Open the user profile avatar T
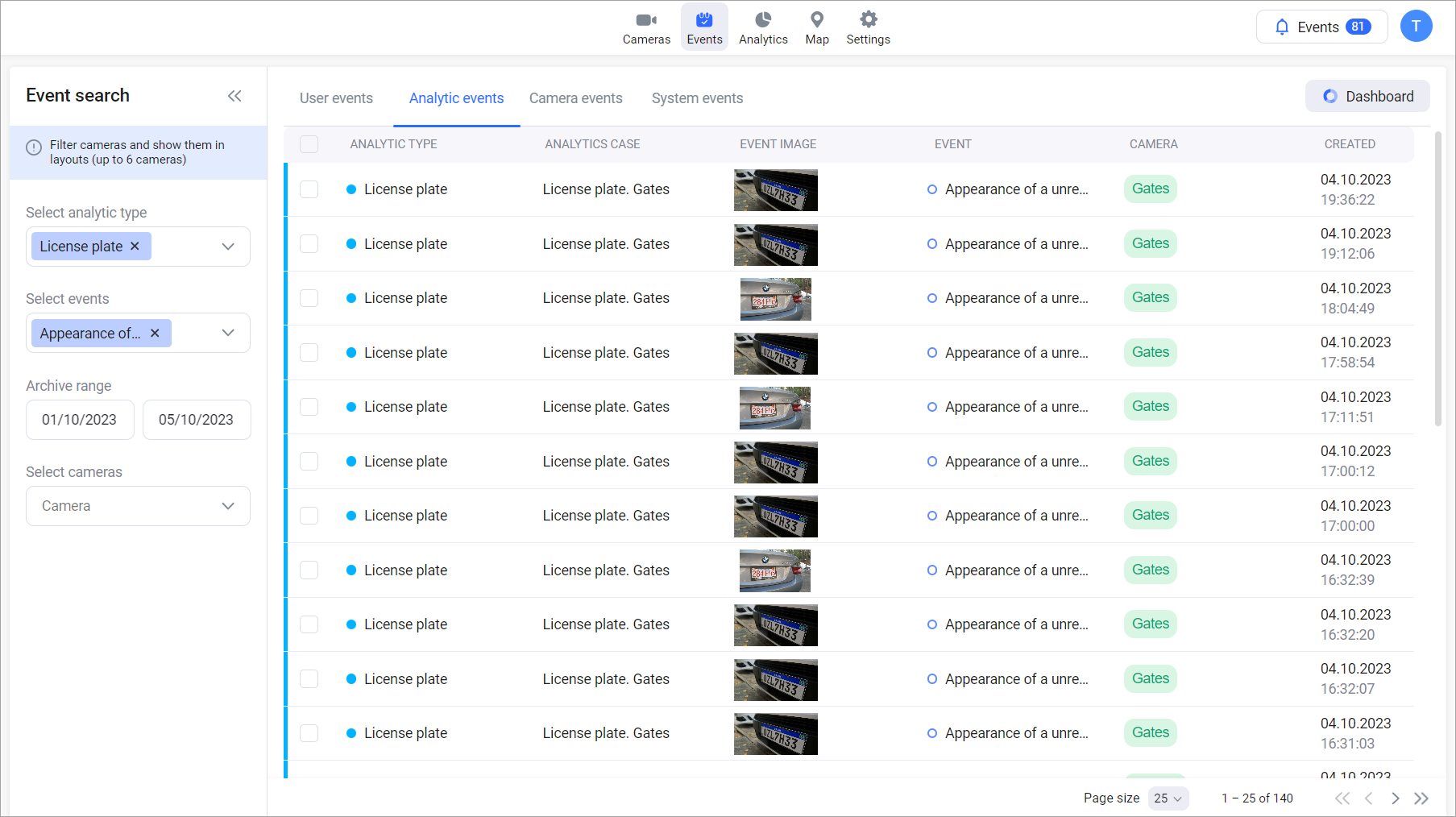Image resolution: width=1456 pixels, height=817 pixels. click(1416, 27)
